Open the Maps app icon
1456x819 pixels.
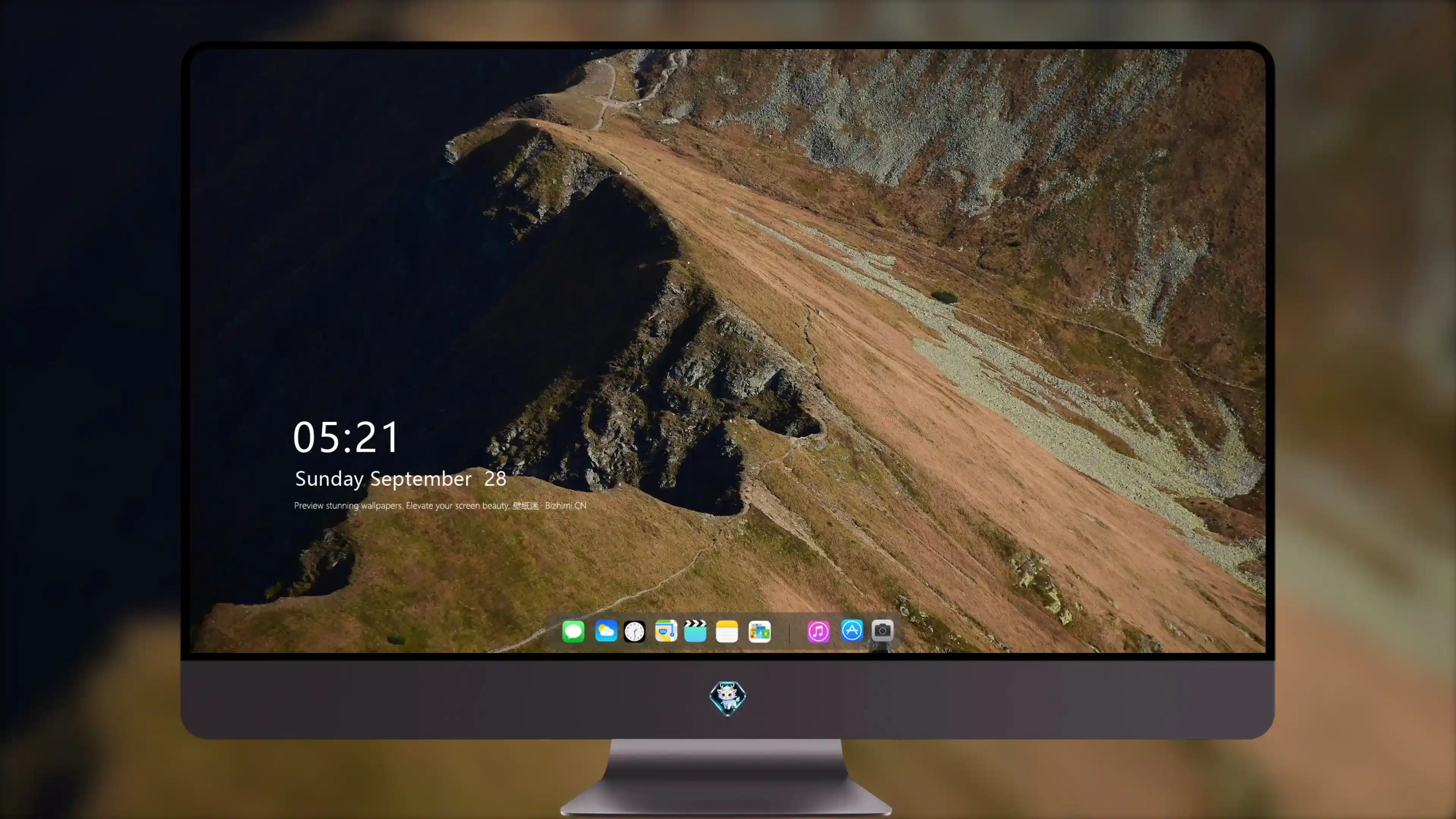pos(666,631)
